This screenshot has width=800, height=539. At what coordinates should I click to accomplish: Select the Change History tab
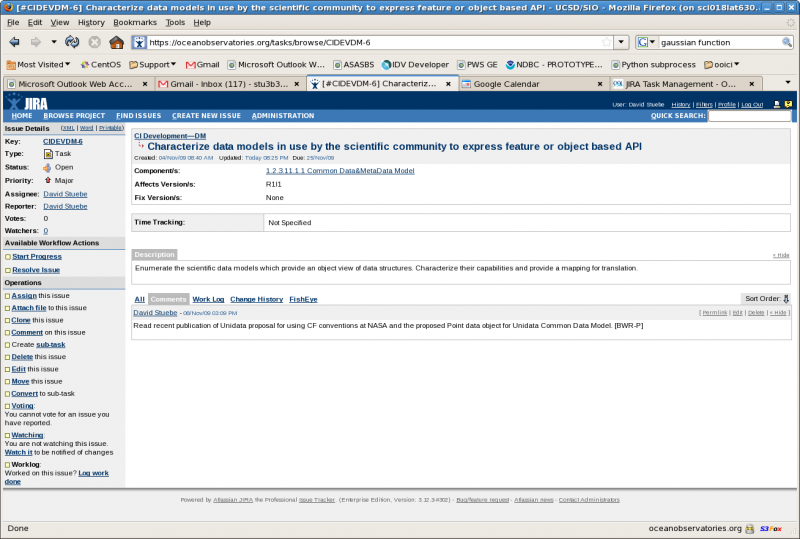[256, 299]
